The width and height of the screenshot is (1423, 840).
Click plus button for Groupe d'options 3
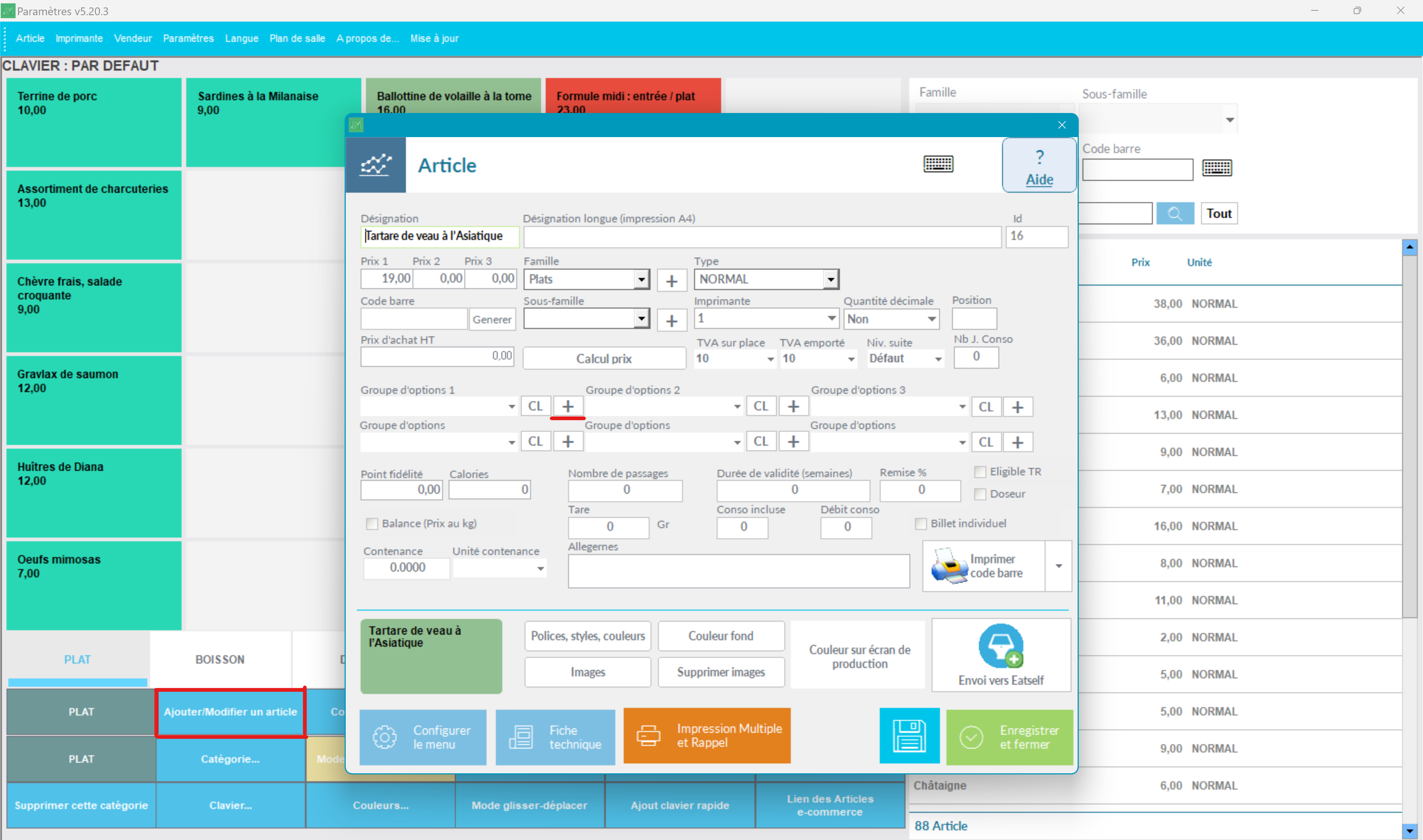click(1018, 406)
